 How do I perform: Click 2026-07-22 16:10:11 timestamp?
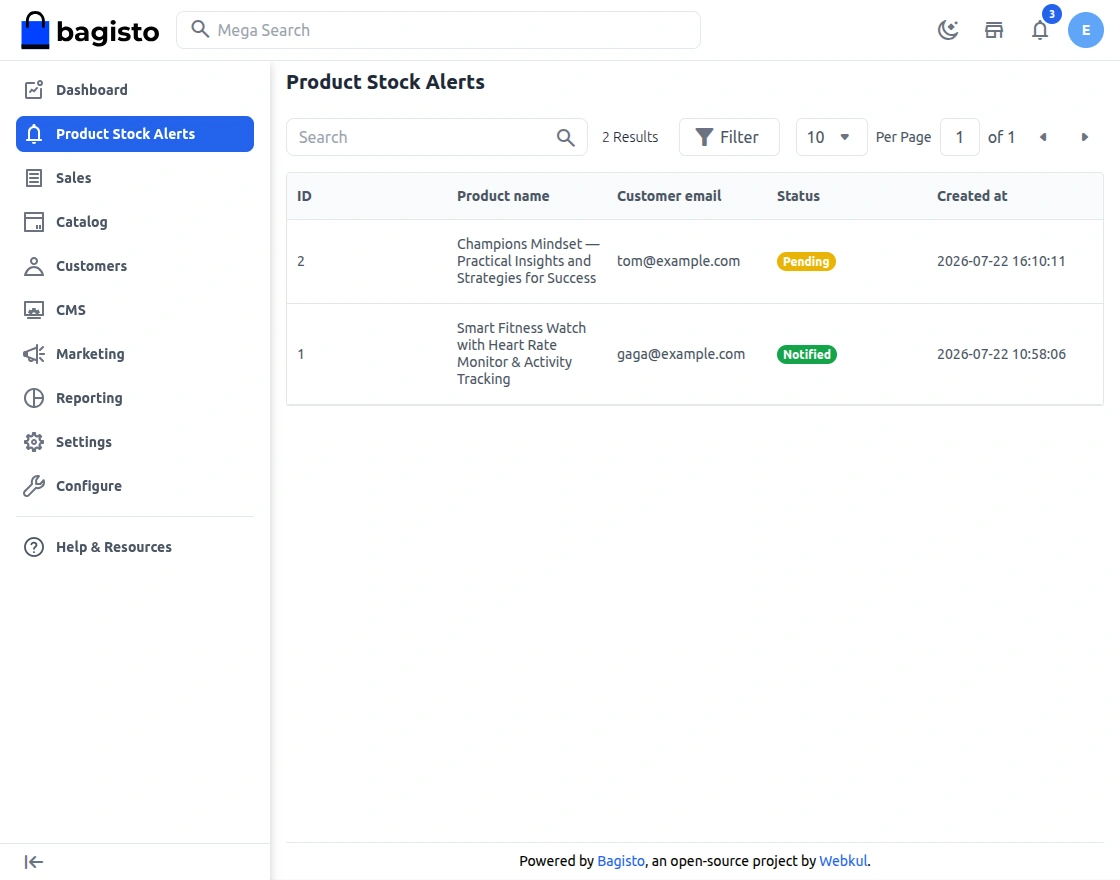click(x=1001, y=261)
